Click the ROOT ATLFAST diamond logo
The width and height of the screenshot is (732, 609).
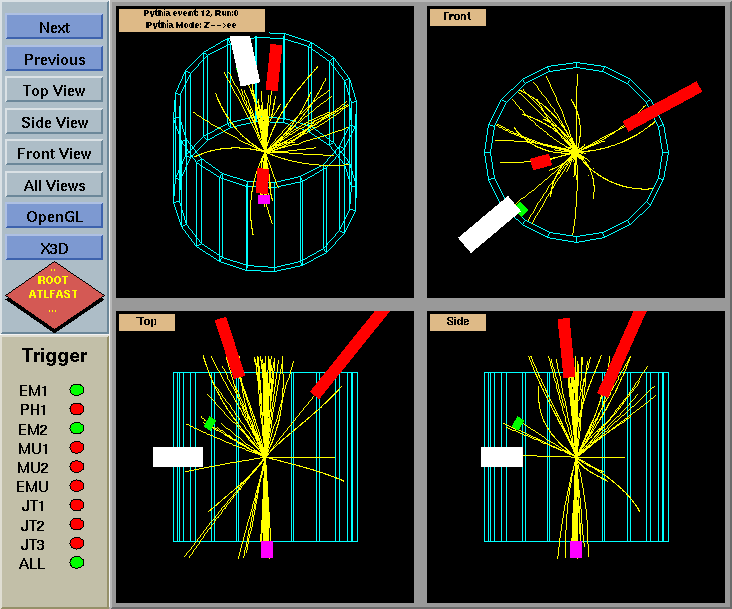click(54, 294)
